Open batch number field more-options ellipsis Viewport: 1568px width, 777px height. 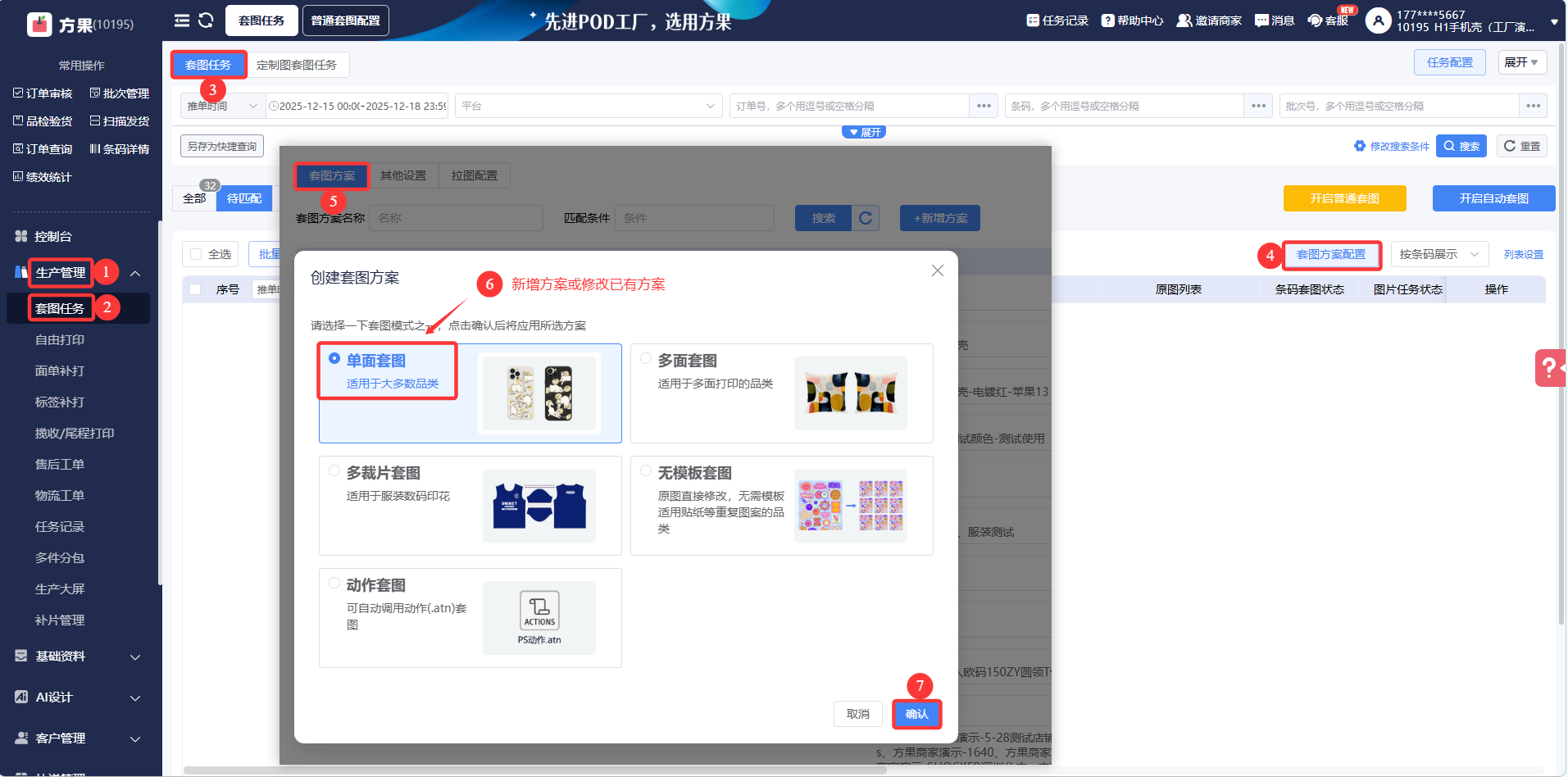pos(1533,106)
